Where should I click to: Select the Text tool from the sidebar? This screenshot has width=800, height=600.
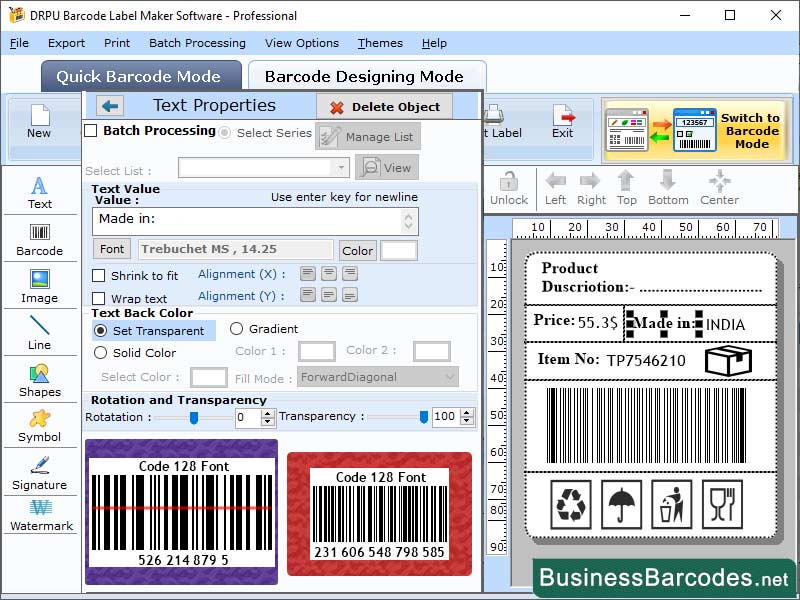click(39, 193)
